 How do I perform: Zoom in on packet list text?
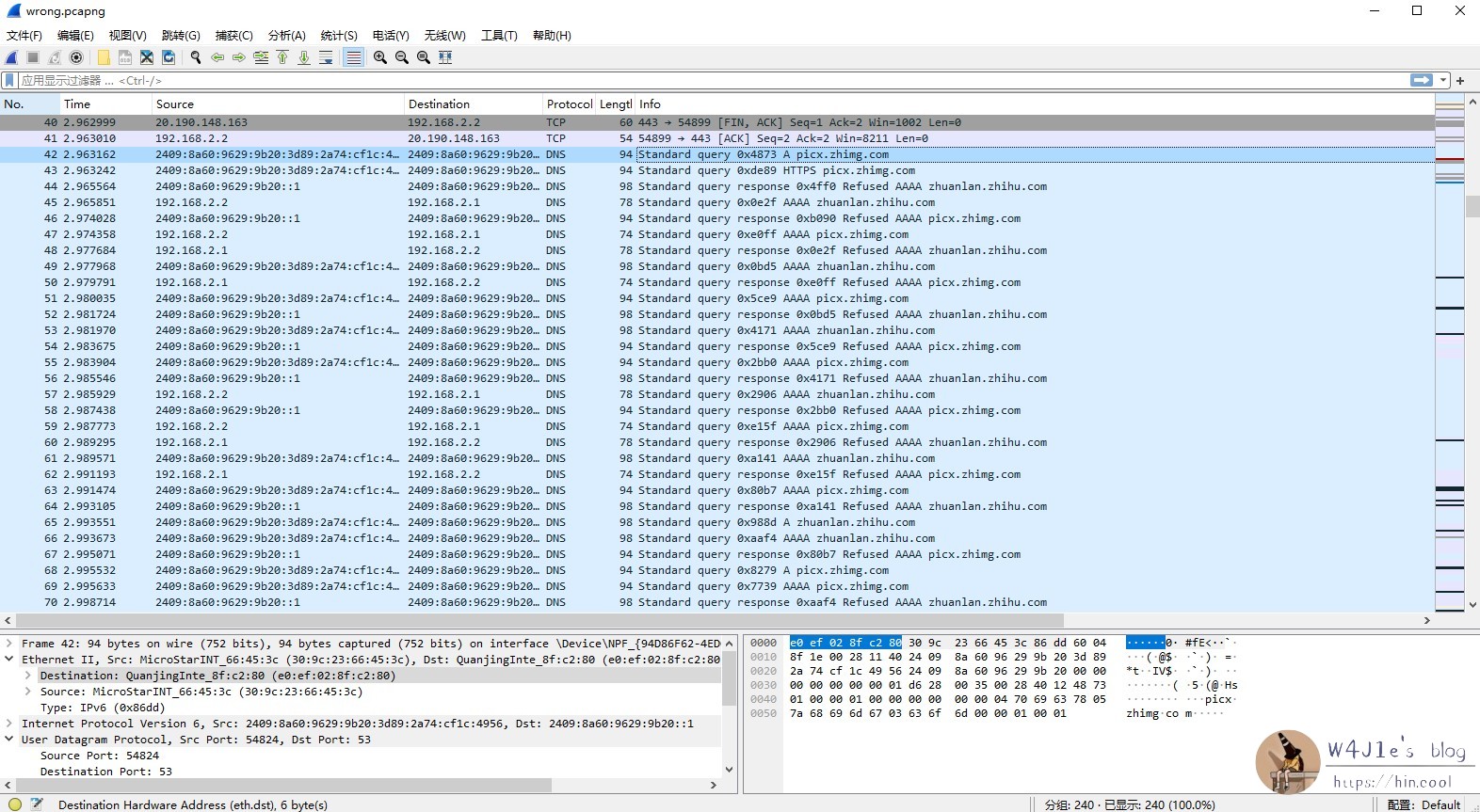pos(380,57)
